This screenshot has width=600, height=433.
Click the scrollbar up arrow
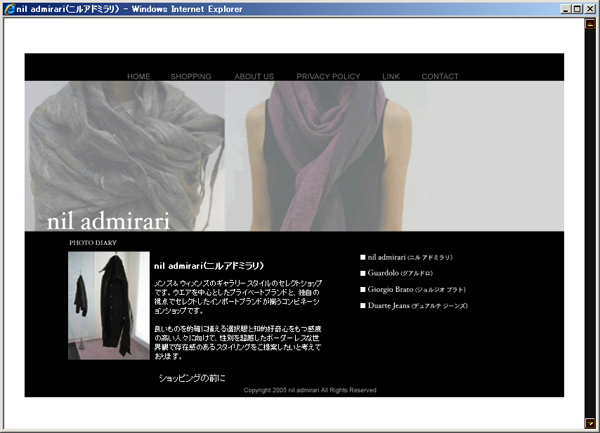(590, 24)
